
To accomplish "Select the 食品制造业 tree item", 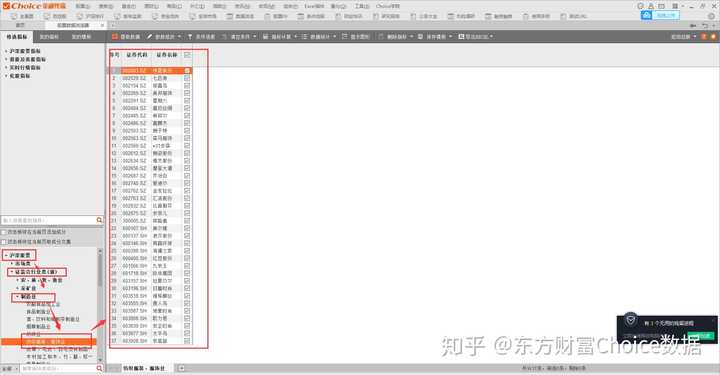I will [x=39, y=312].
